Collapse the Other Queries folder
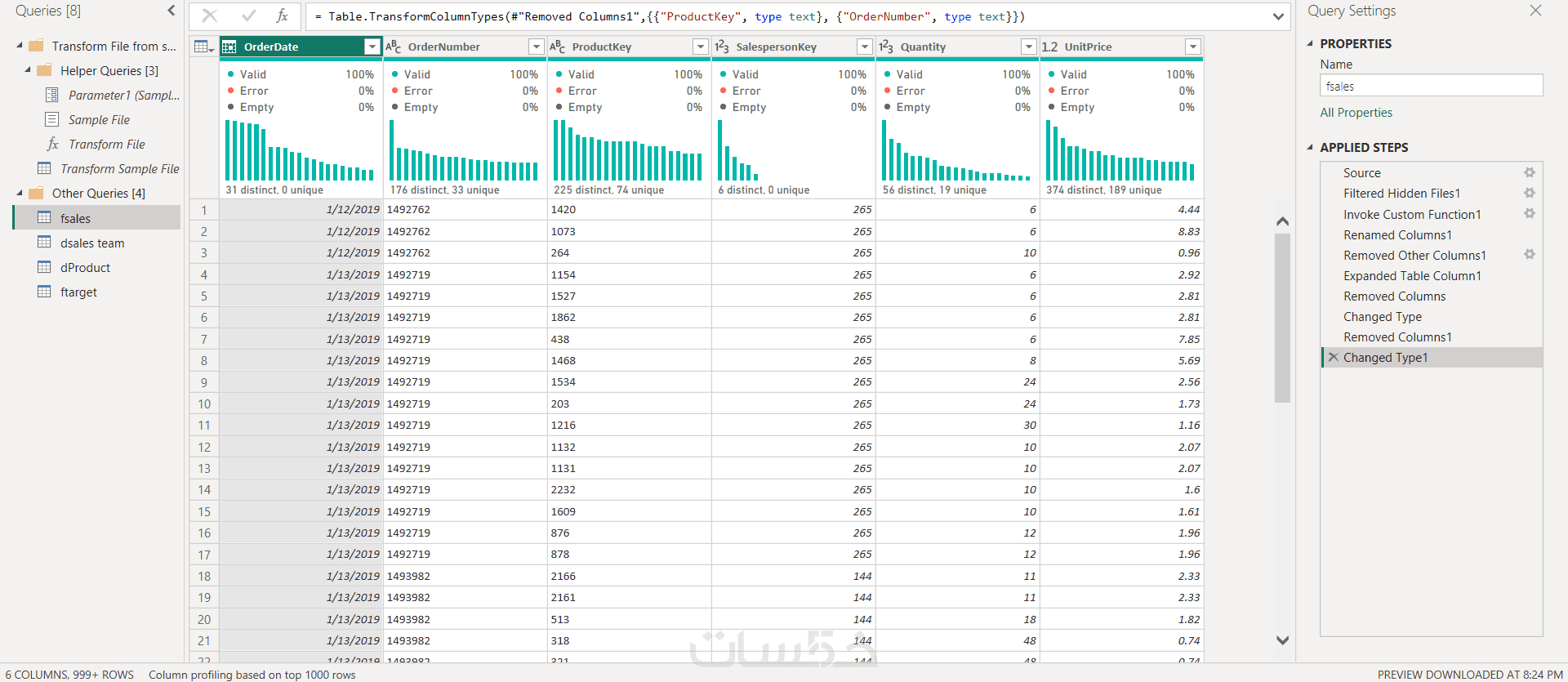 coord(20,193)
